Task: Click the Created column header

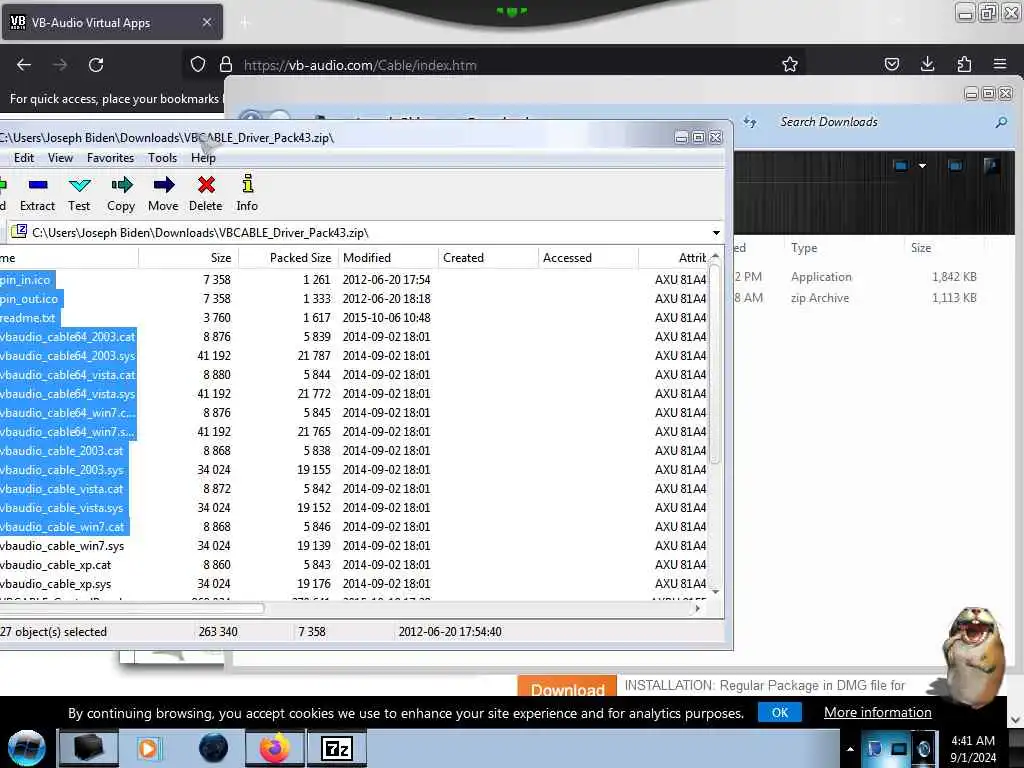Action: (x=488, y=258)
